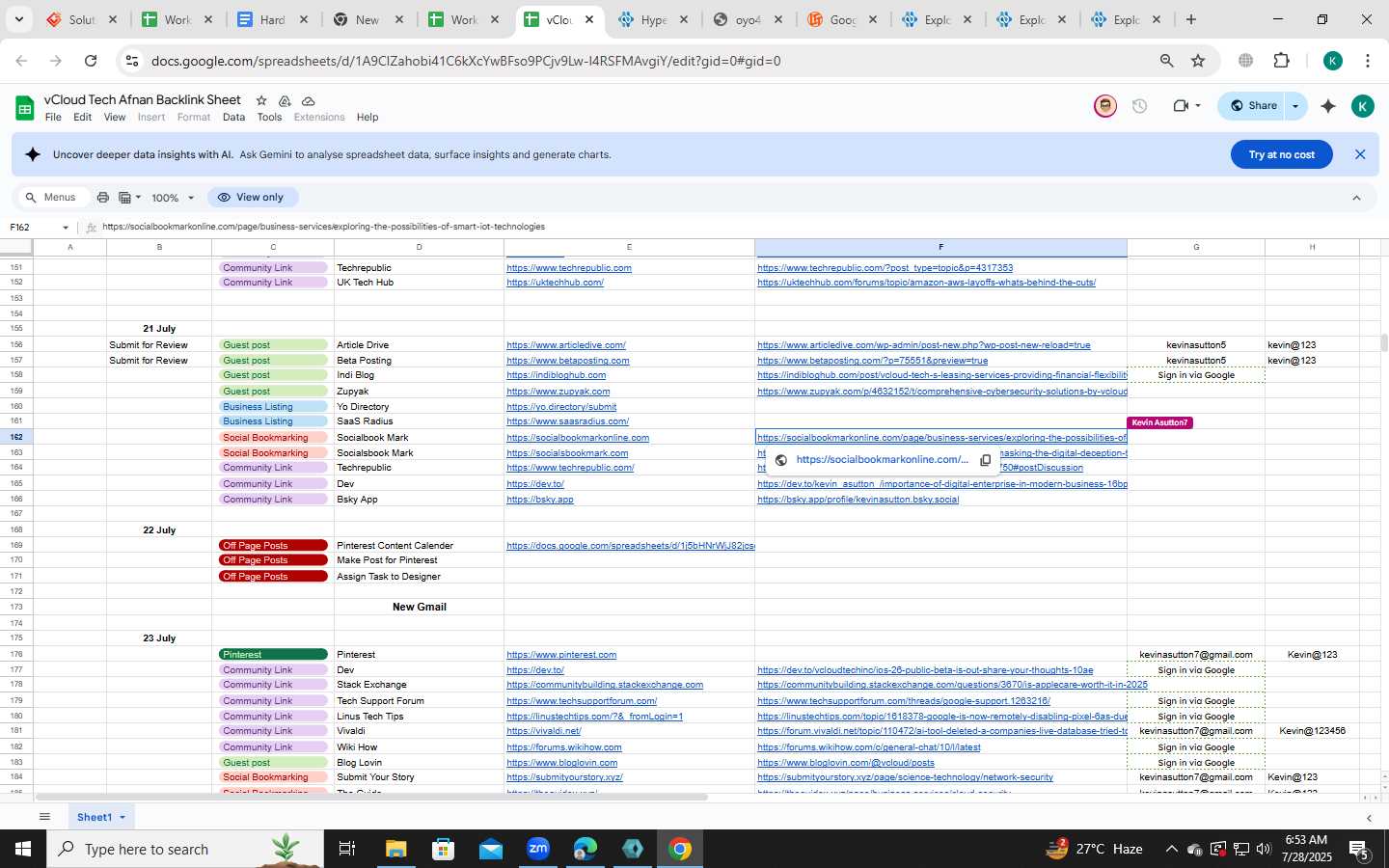The width and height of the screenshot is (1389, 868).
Task: Click the all sheets hamburger icon
Action: tap(44, 817)
